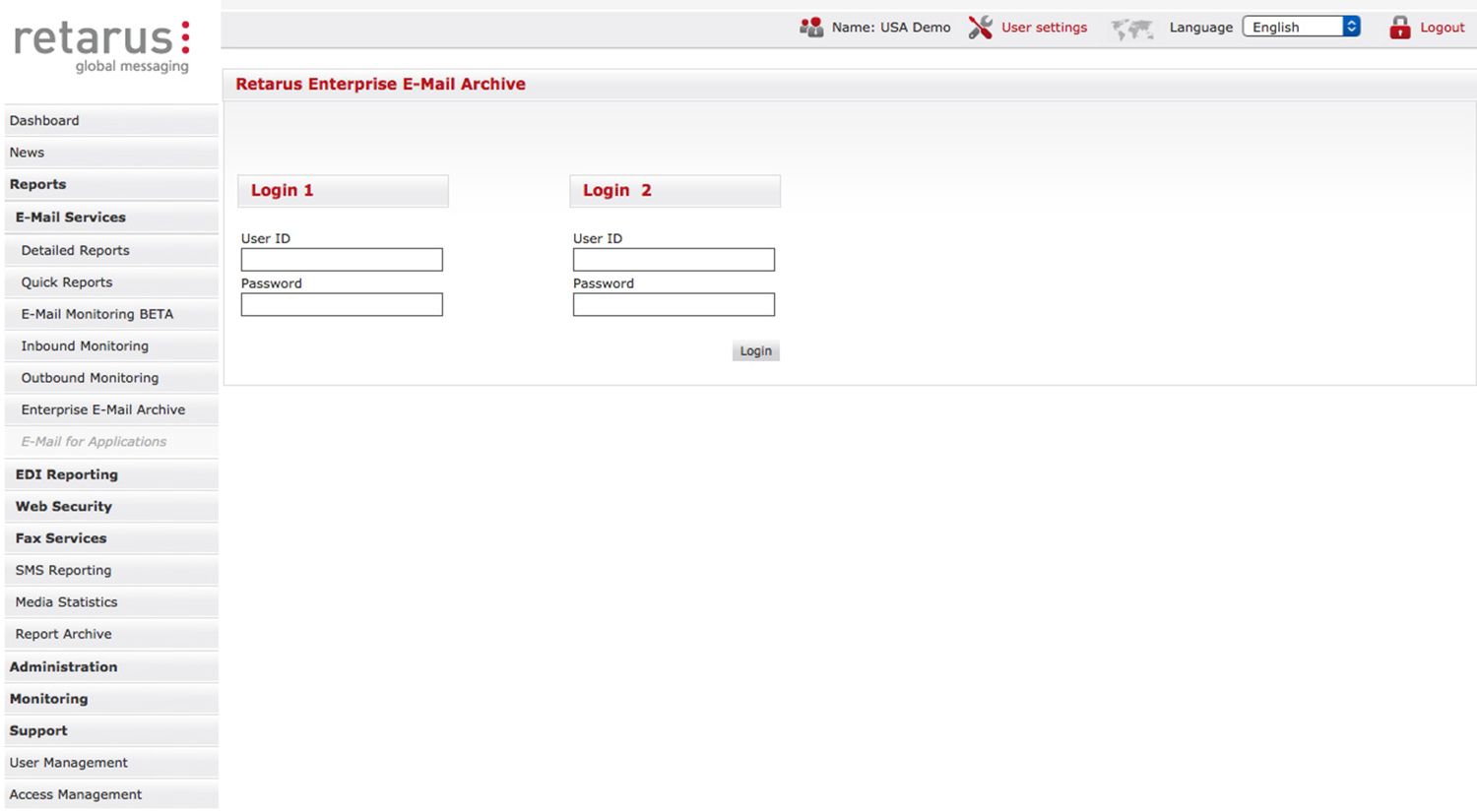Click the Login 1 heading

tap(282, 190)
